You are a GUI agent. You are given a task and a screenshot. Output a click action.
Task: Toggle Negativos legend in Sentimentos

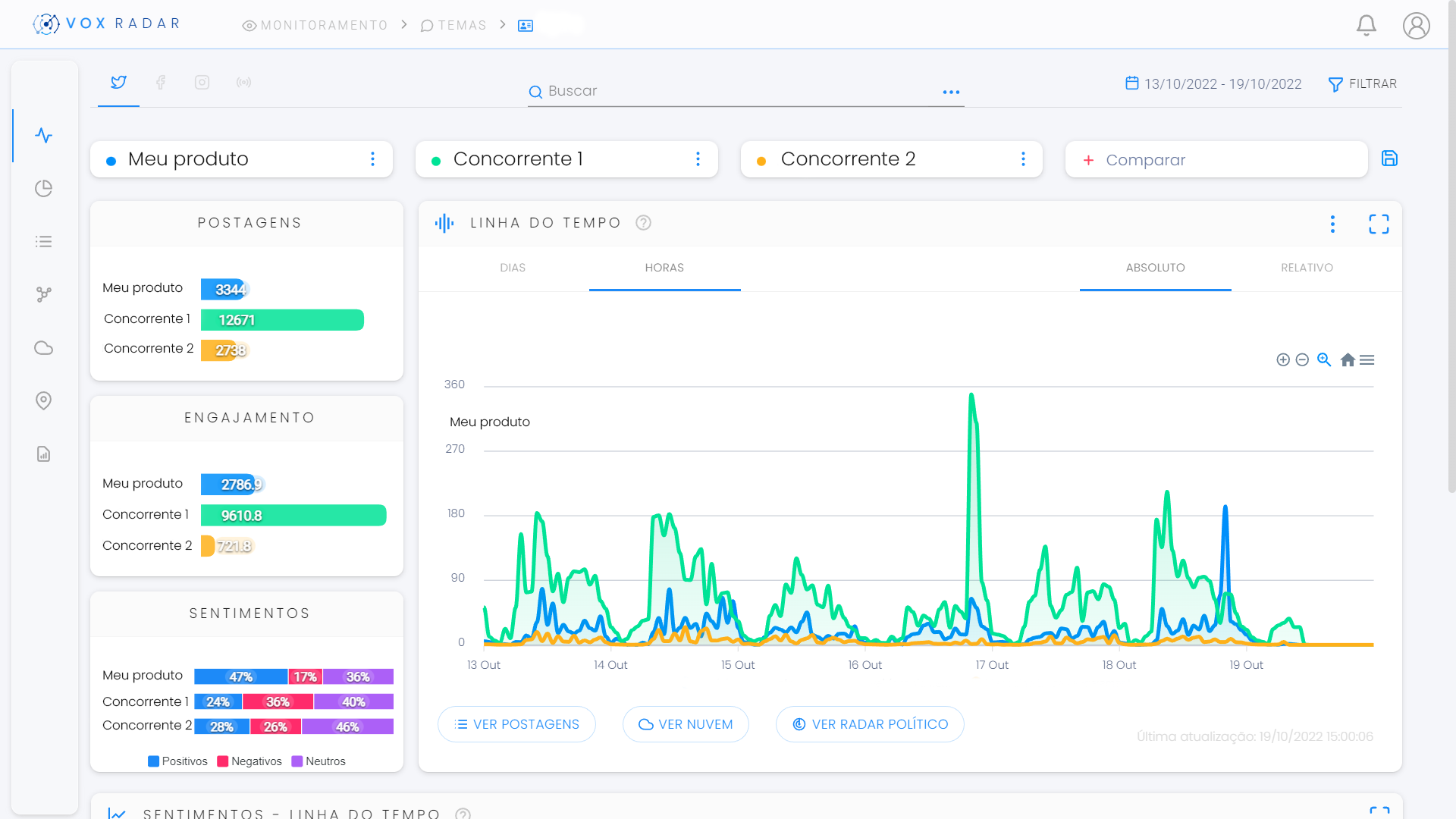click(249, 761)
